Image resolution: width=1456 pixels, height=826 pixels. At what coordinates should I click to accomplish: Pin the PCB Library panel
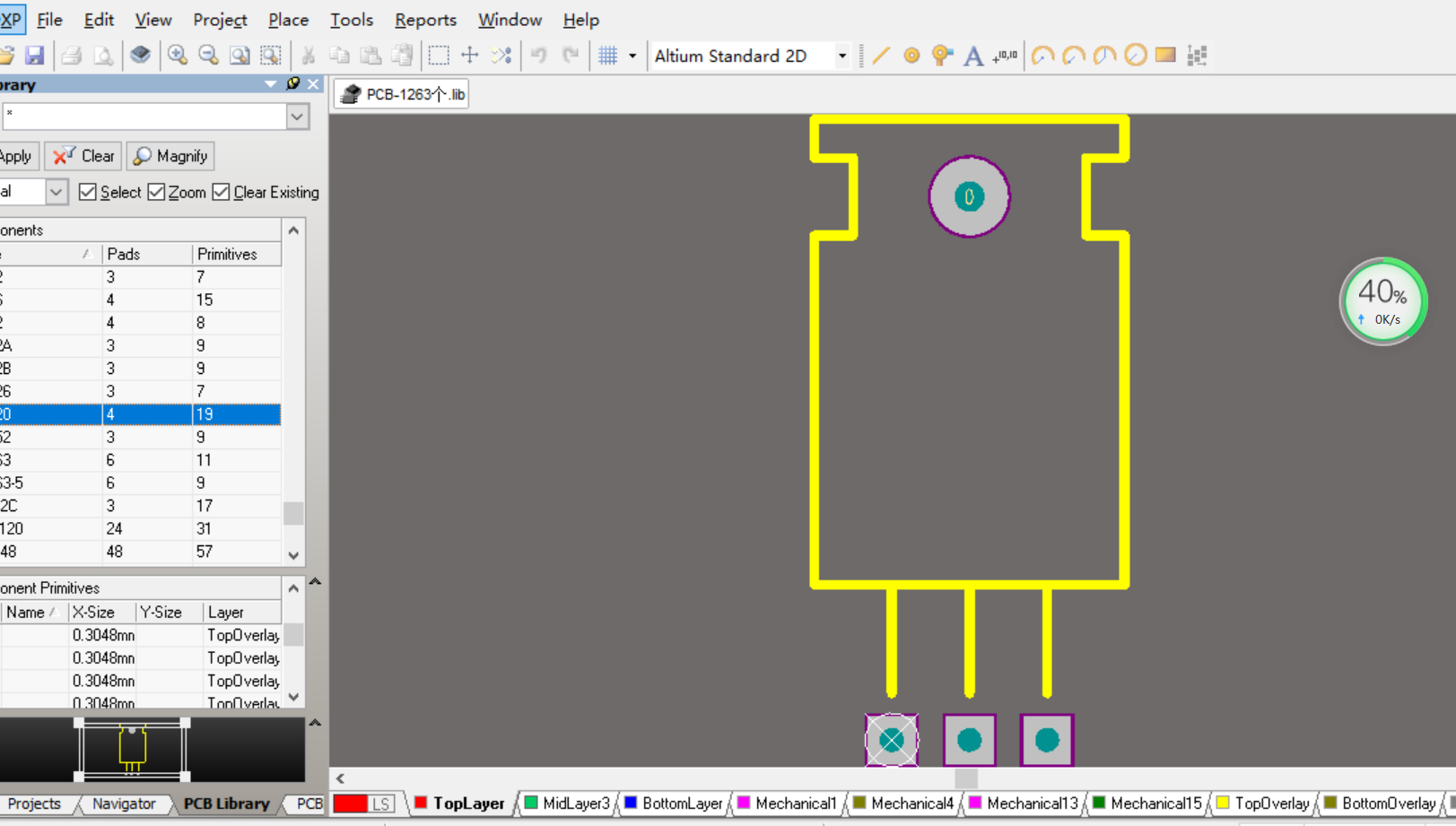point(292,84)
